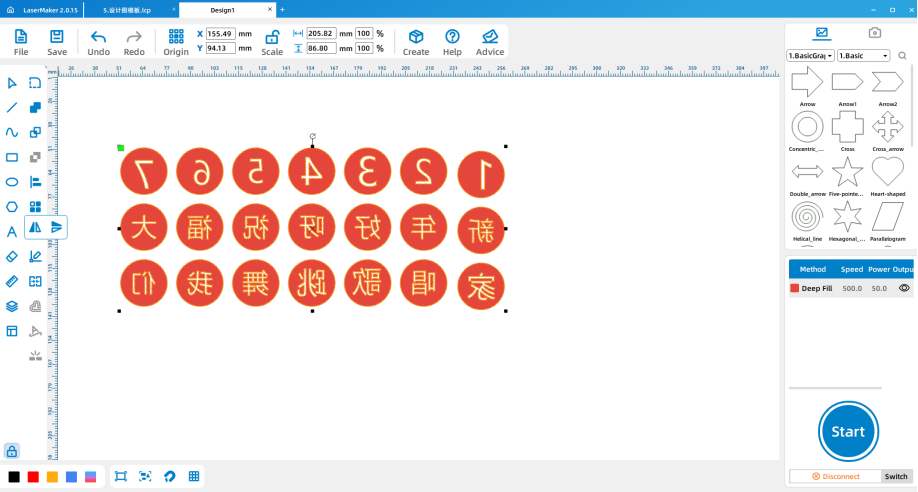Screen dimensions: 918x492
Task: Click the Method column header
Action: pyautogui.click(x=813, y=269)
